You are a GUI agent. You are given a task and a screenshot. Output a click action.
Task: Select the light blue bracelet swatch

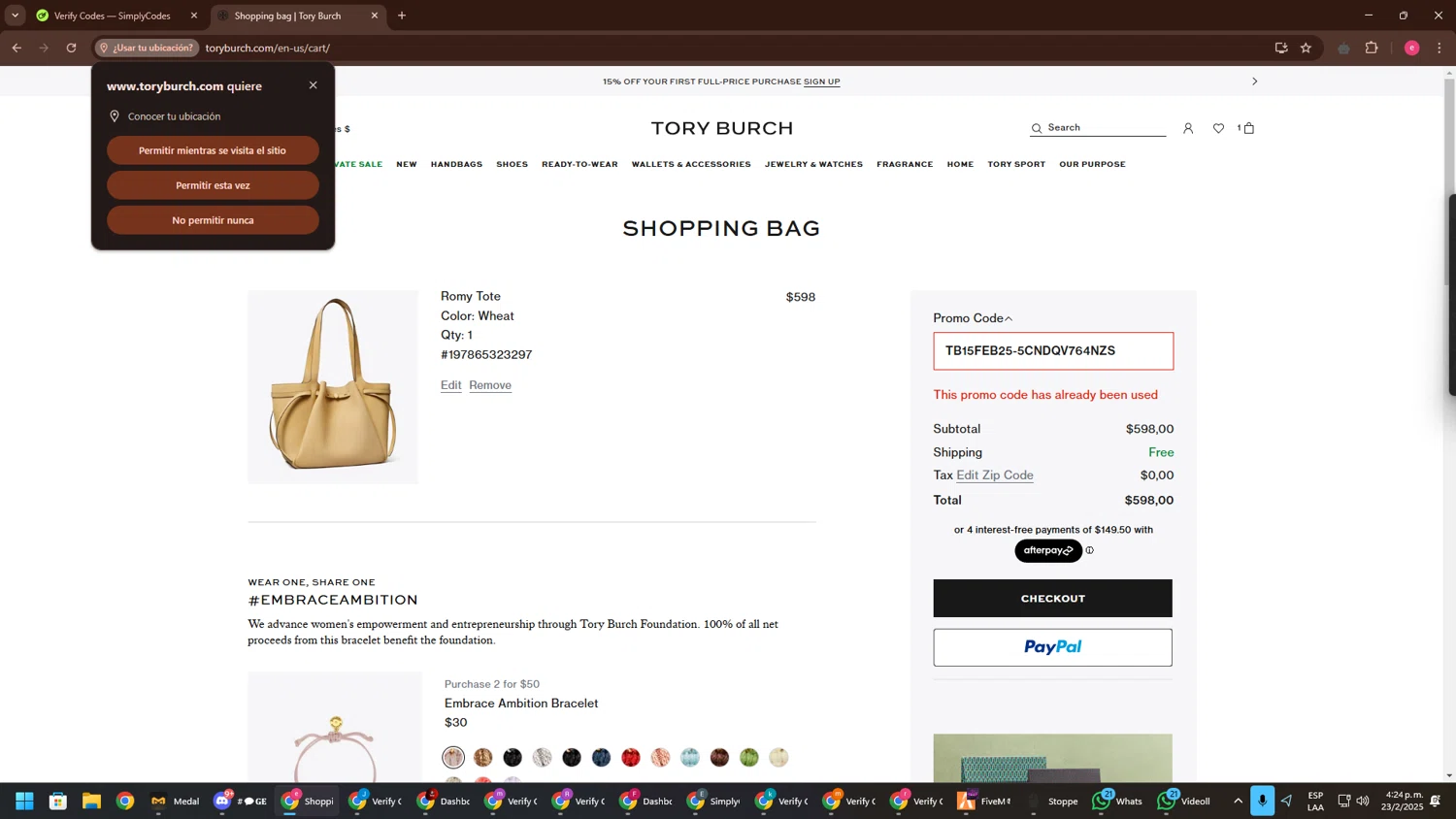689,758
